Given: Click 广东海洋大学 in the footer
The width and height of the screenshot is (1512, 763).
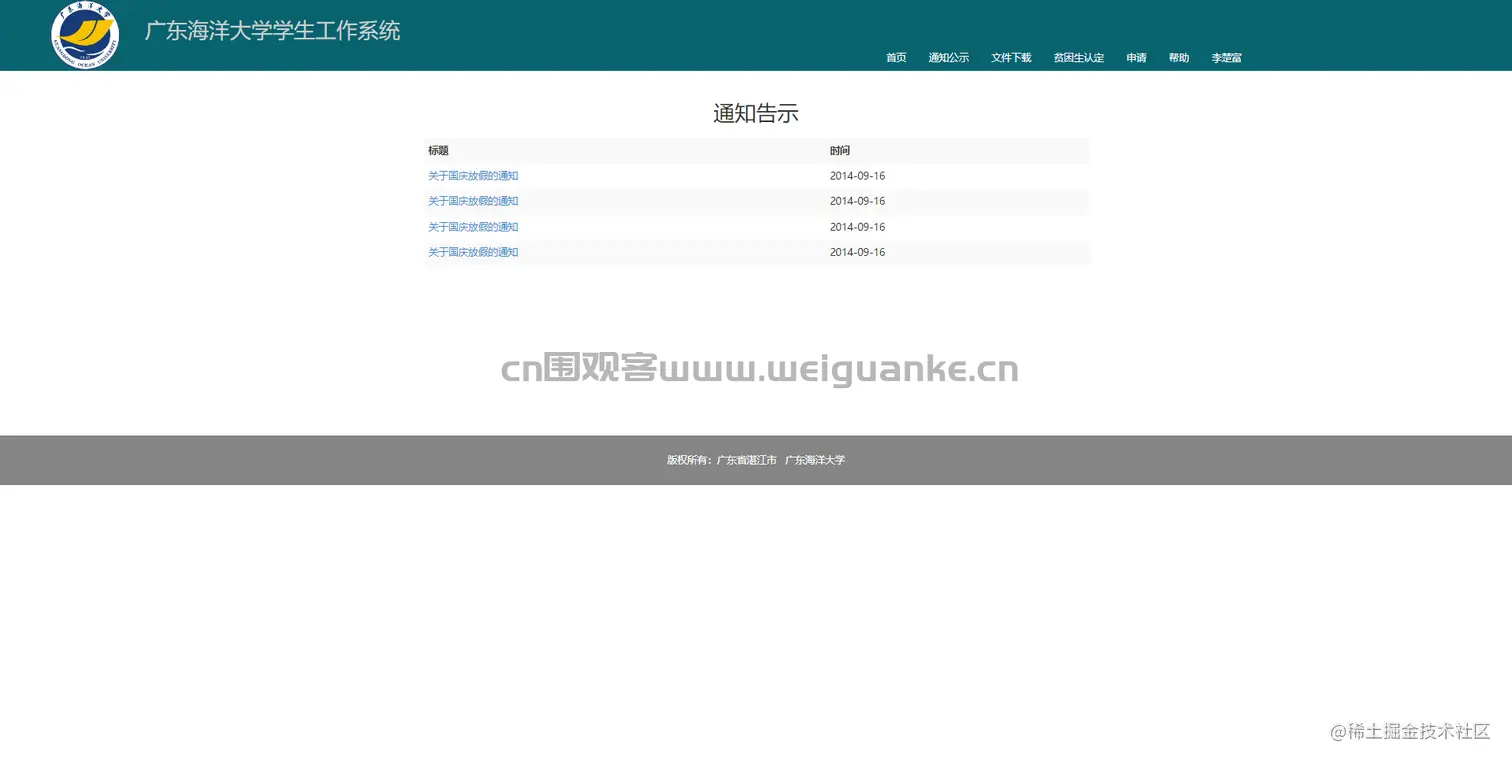Looking at the screenshot, I should coord(815,460).
